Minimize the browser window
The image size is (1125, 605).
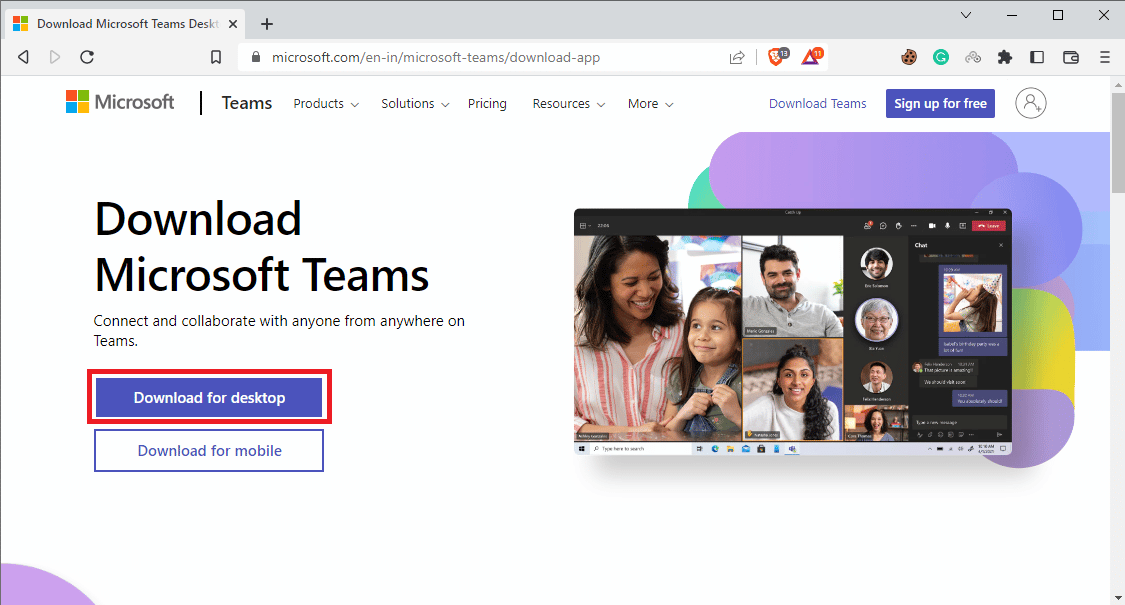click(x=1012, y=15)
